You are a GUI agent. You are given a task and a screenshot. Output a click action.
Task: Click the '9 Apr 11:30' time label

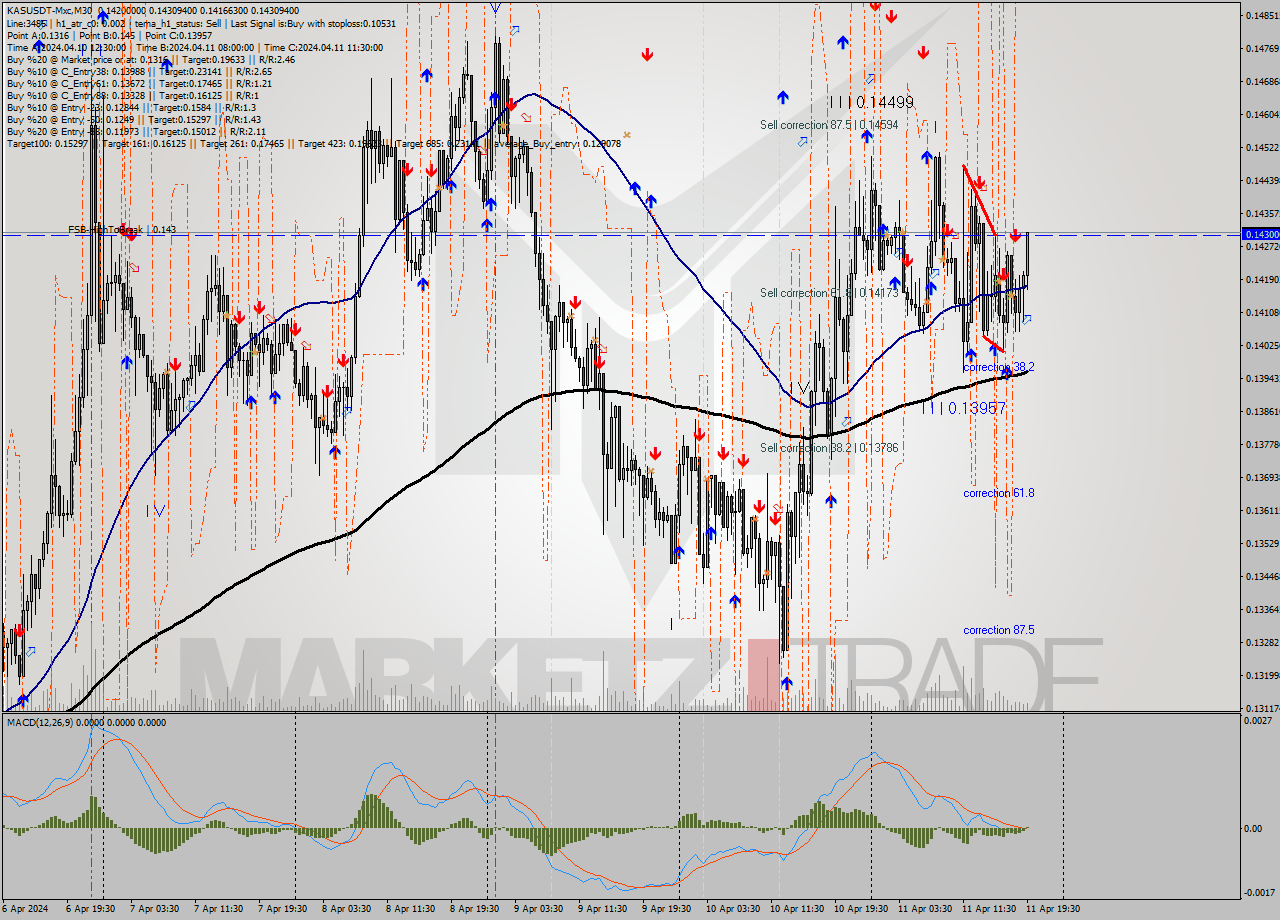pyautogui.click(x=603, y=909)
